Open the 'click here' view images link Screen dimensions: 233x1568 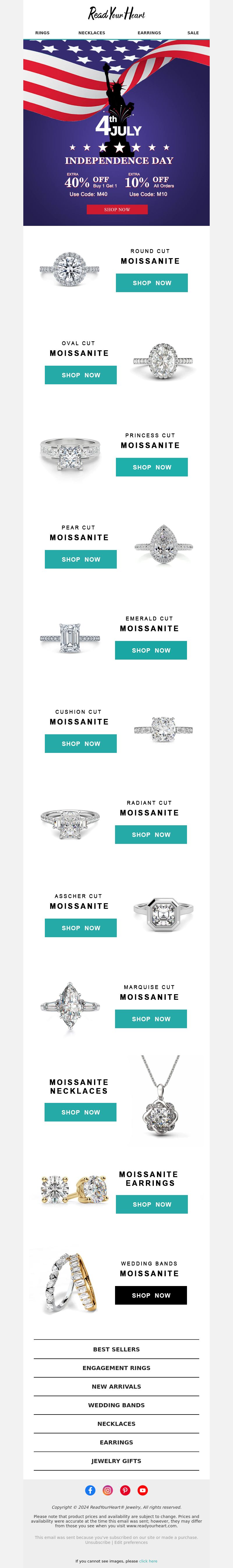[148, 1561]
